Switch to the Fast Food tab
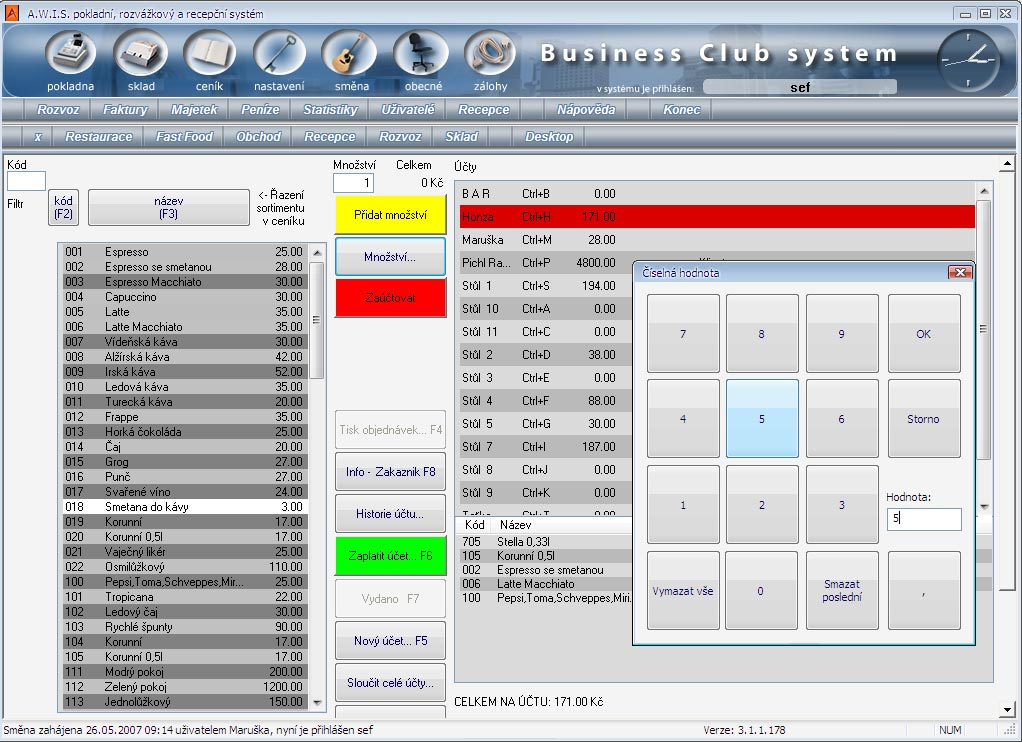Viewport: 1022px width, 742px height. (184, 137)
